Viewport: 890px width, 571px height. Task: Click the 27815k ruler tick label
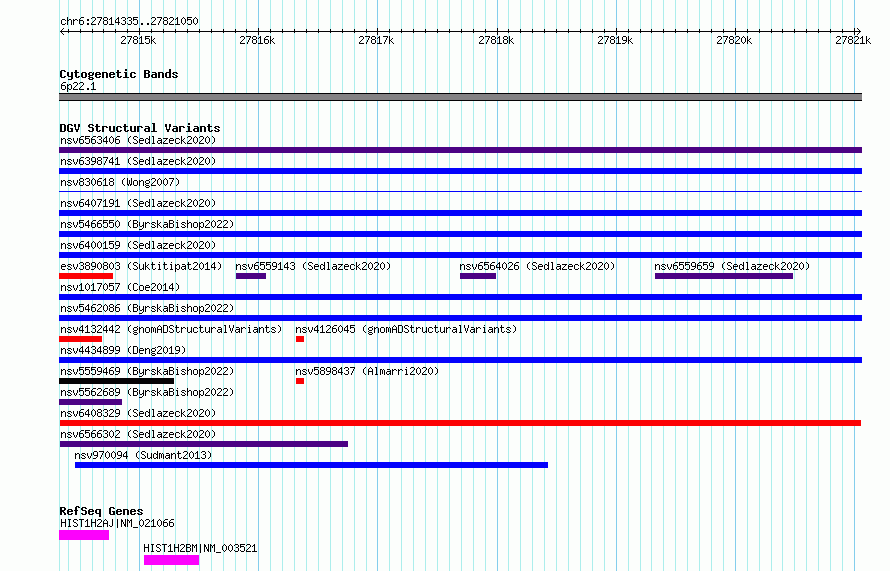[138, 40]
